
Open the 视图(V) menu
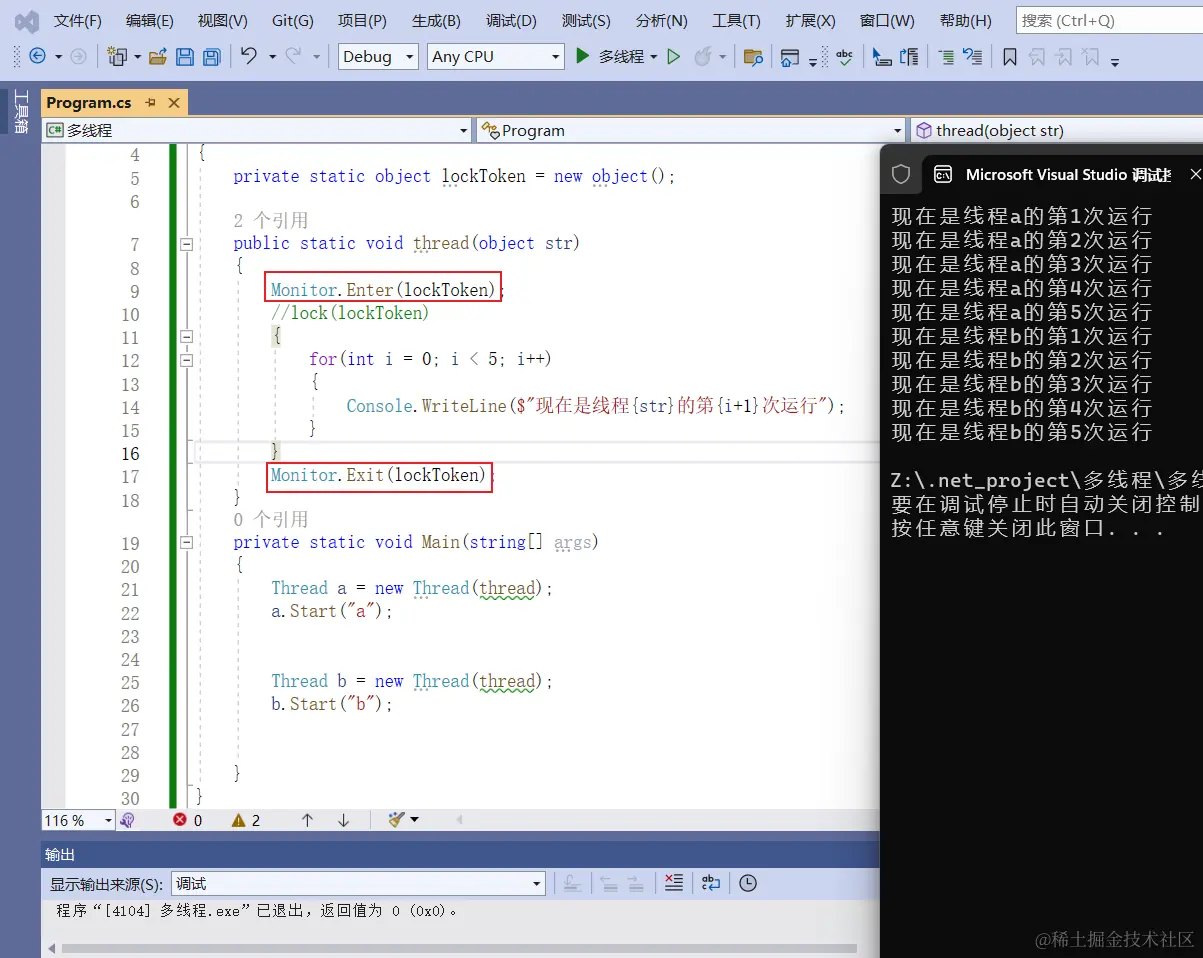coord(223,21)
